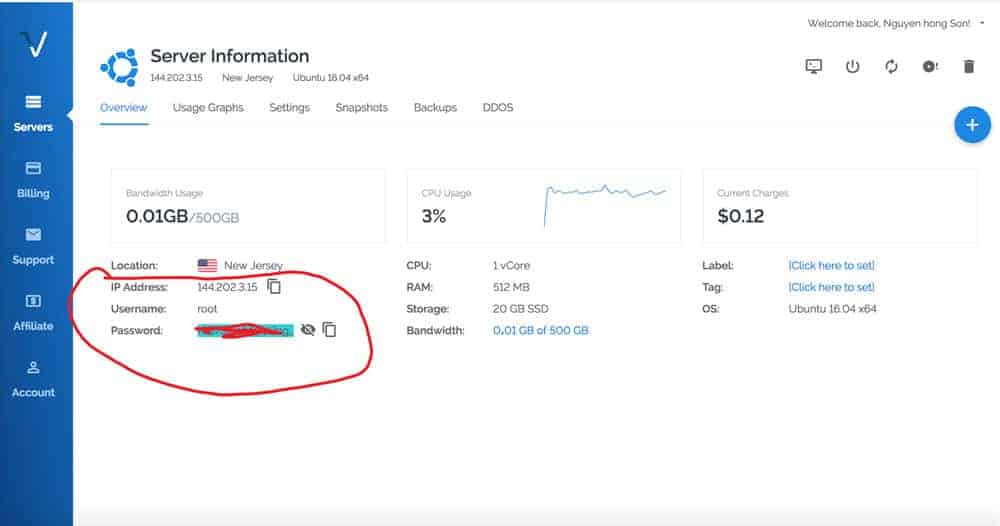Image resolution: width=1000 pixels, height=526 pixels.
Task: Click the CPU Usage graph card
Action: click(x=543, y=206)
